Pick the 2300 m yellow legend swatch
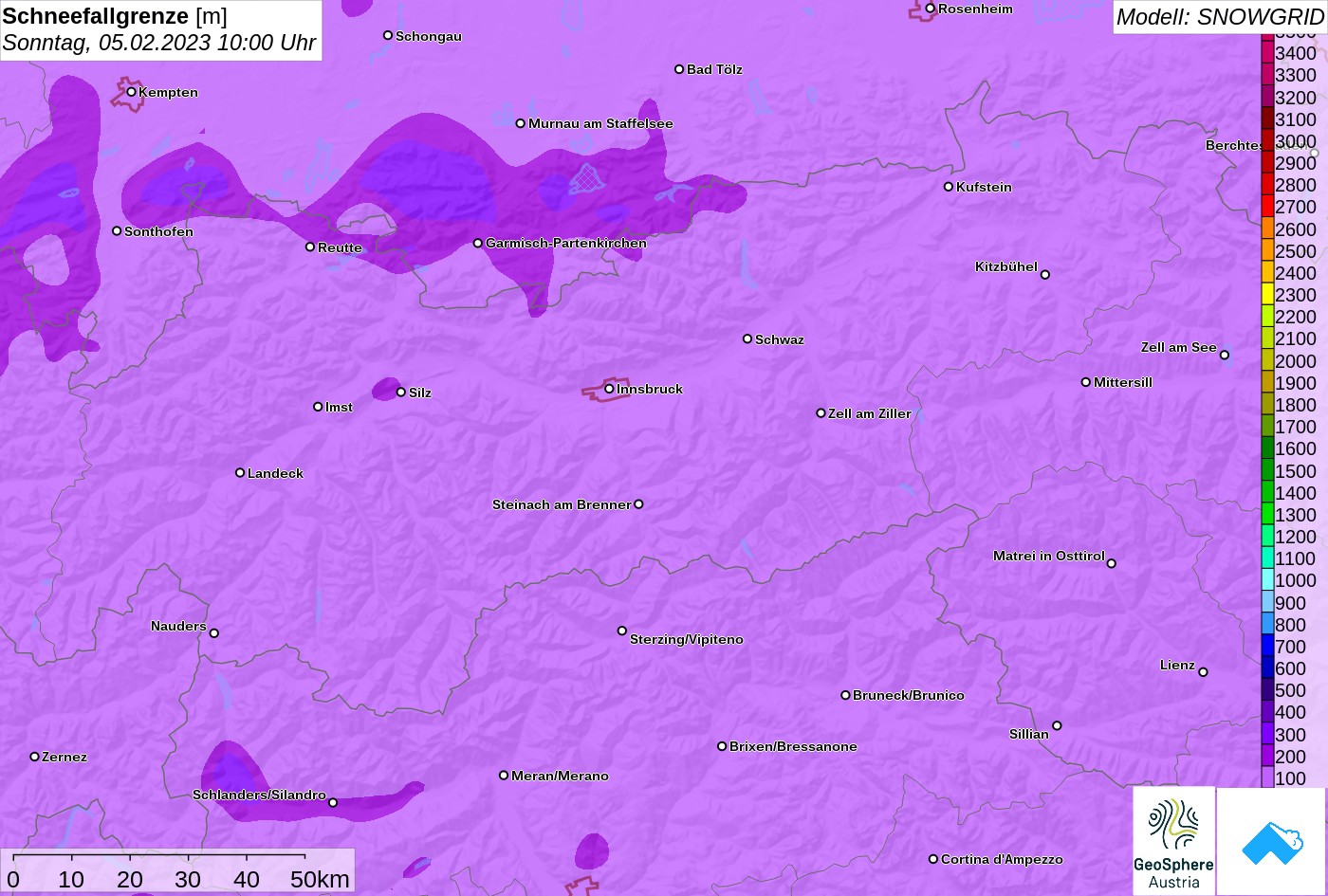This screenshot has width=1328, height=896. pyautogui.click(x=1267, y=295)
